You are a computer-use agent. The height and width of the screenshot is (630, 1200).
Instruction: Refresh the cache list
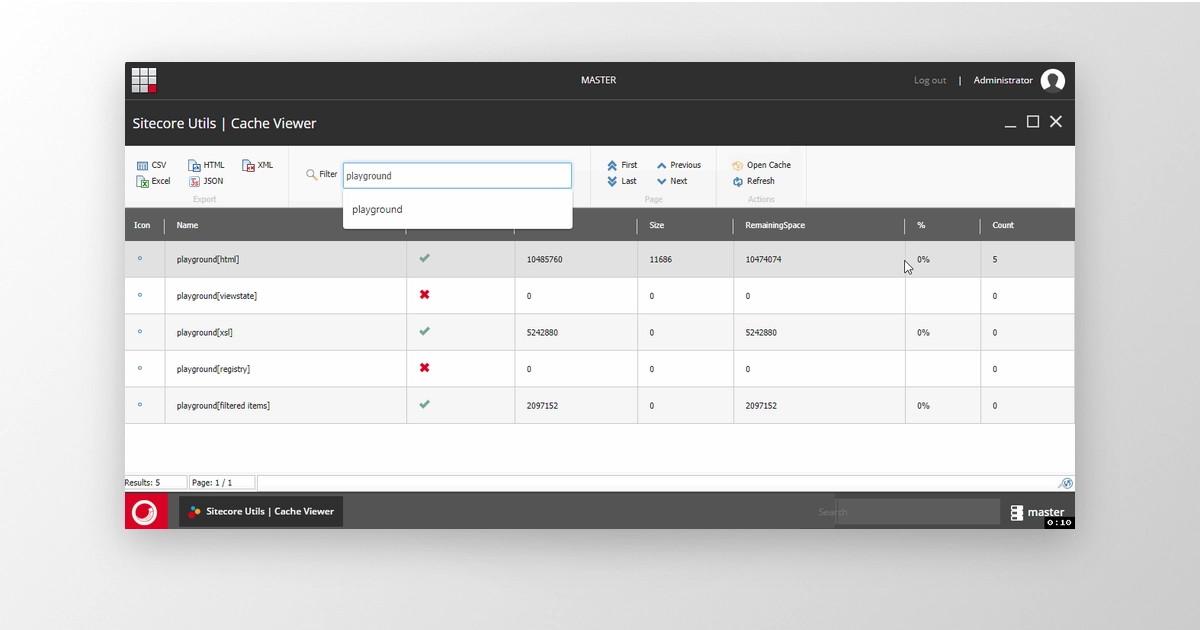(x=754, y=181)
